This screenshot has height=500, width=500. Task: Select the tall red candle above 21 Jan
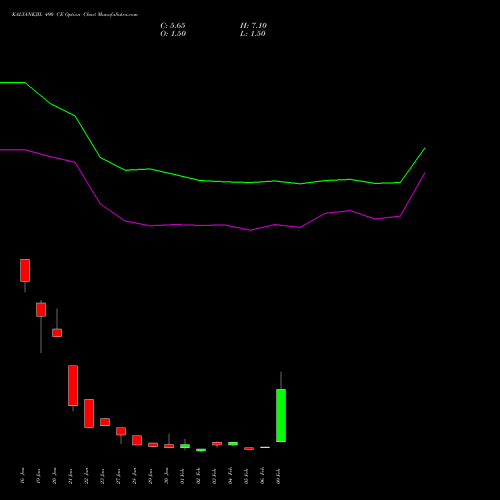tap(73, 385)
